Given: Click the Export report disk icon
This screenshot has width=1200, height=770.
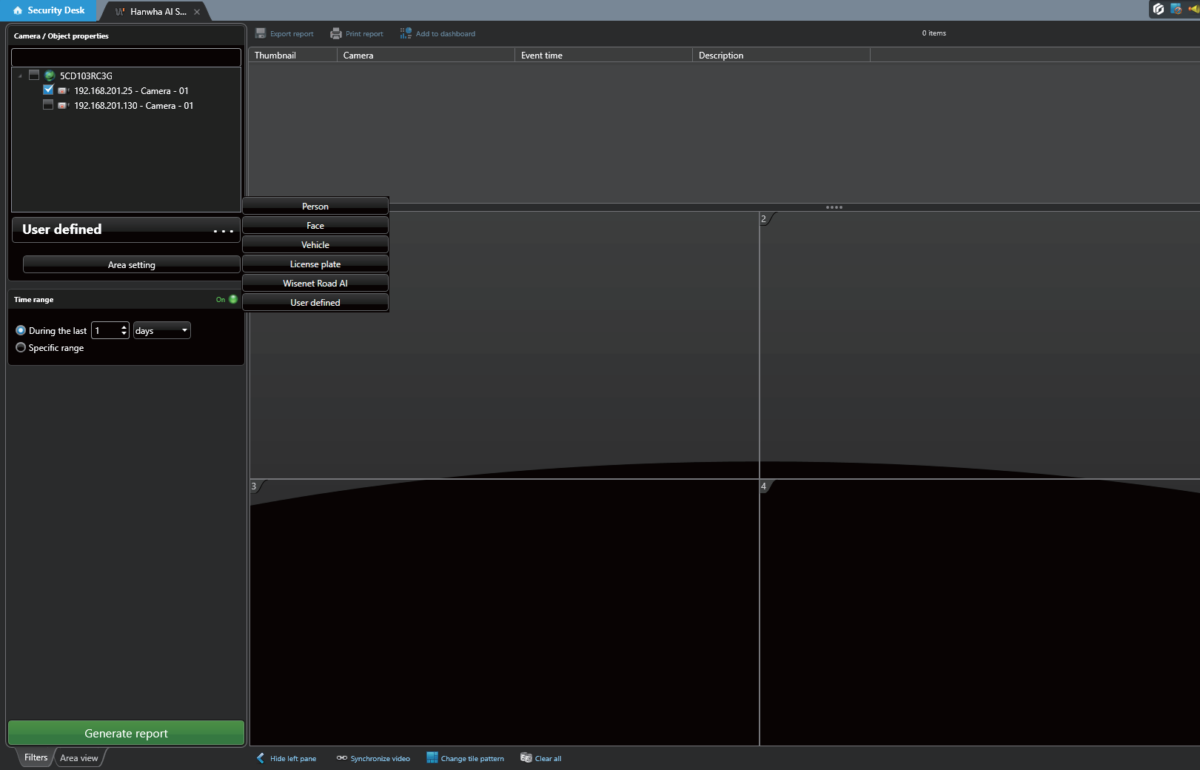Looking at the screenshot, I should pyautogui.click(x=260, y=33).
